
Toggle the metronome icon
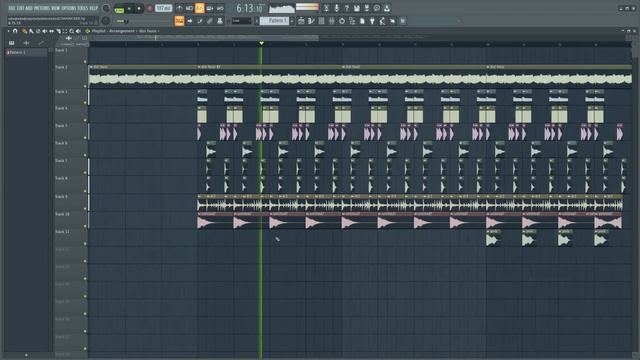179,8
